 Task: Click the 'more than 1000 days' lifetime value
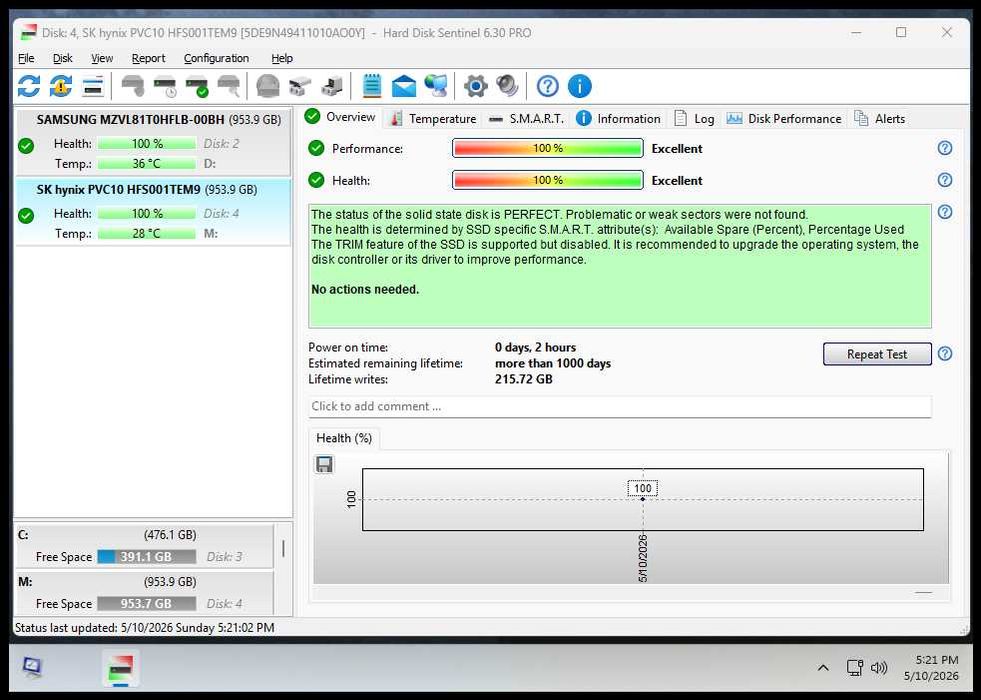tap(553, 363)
